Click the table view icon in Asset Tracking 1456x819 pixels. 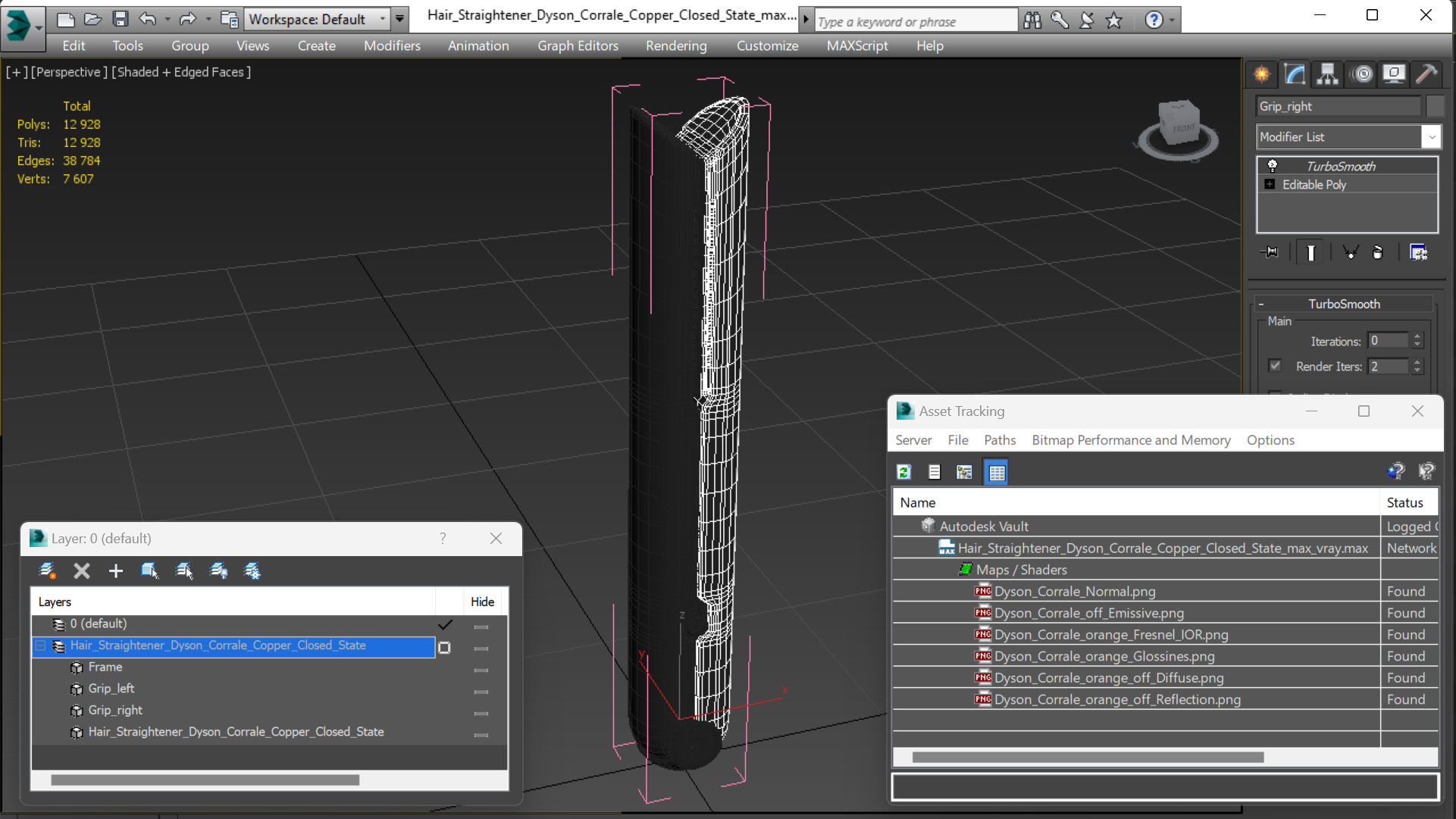996,472
